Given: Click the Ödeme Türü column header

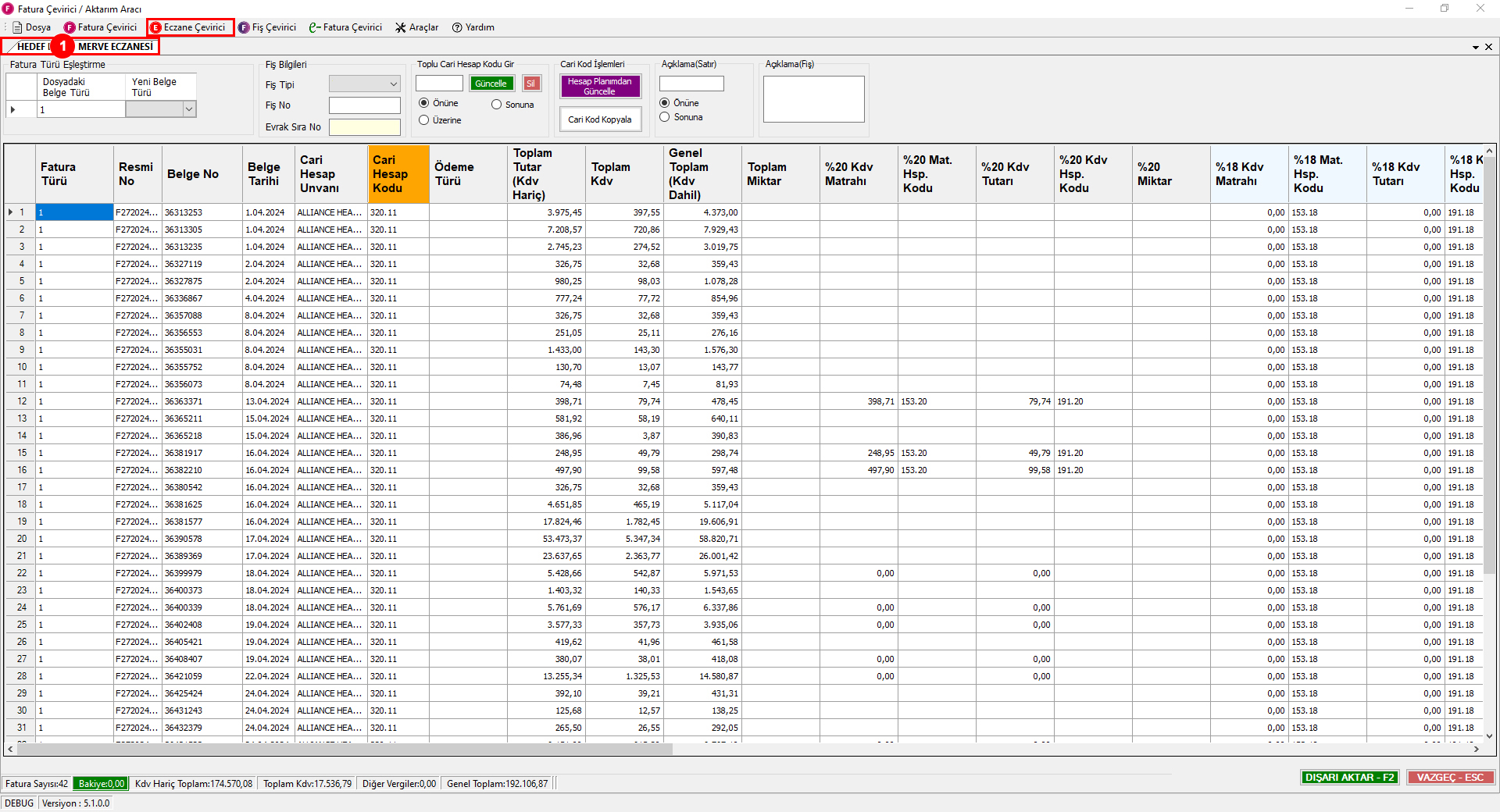Looking at the screenshot, I should click(x=468, y=174).
